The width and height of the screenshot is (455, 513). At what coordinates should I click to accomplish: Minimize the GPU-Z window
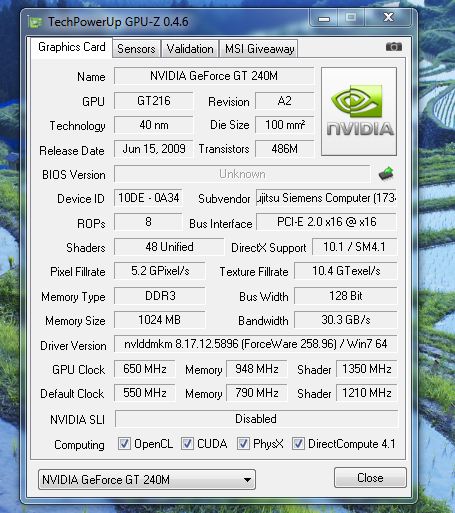coord(323,18)
